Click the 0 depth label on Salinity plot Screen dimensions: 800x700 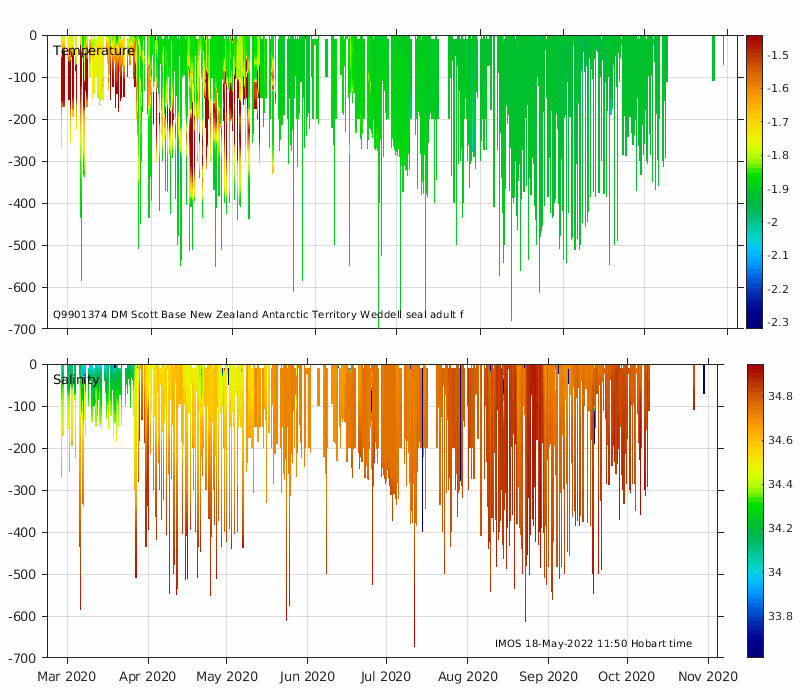coord(33,365)
